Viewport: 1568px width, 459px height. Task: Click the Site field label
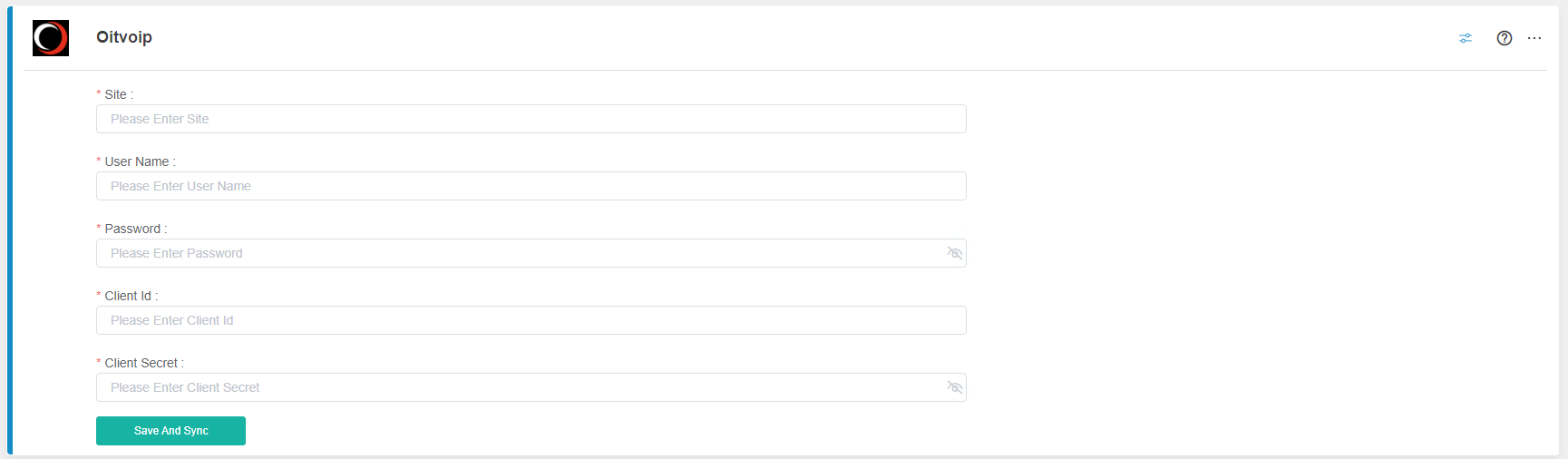[x=118, y=94]
